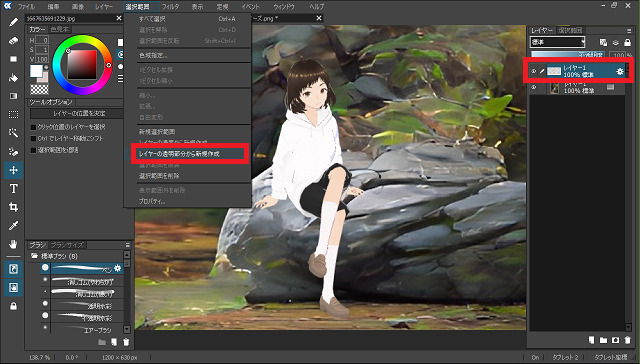This screenshot has height=364, width=640.
Task: Switch to 選択範囲 tab in layer panel
Action: point(571,30)
